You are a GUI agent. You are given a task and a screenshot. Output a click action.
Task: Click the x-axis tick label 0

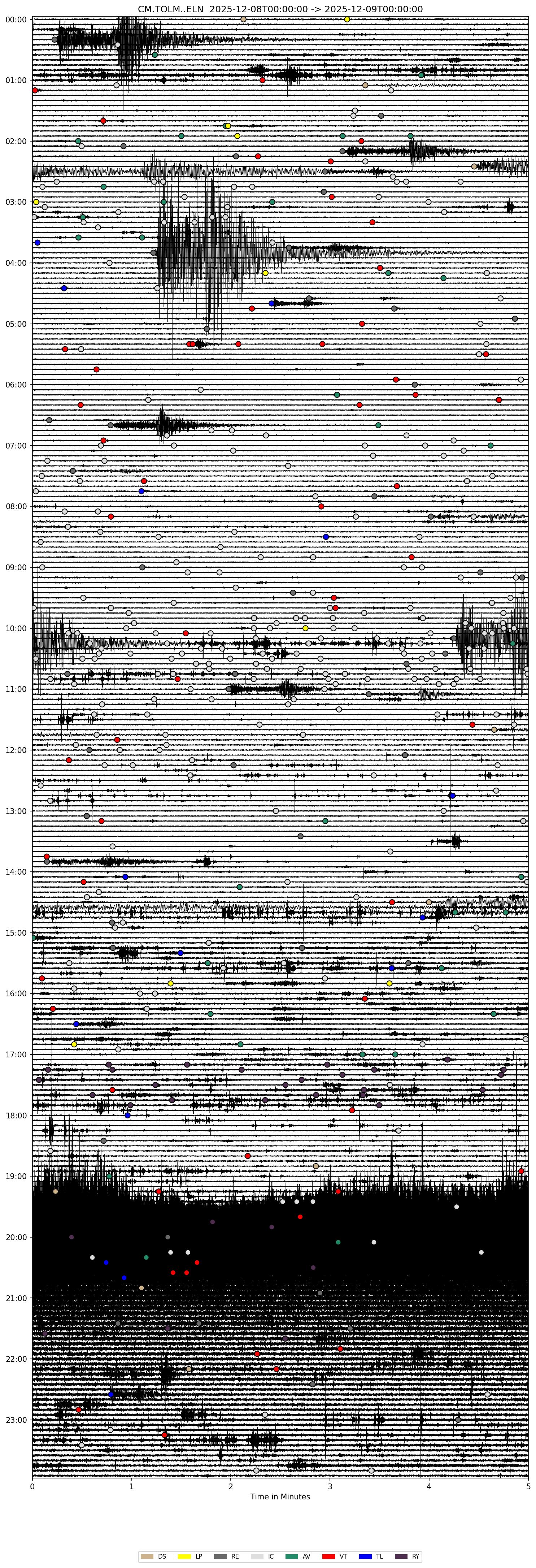point(32,1486)
